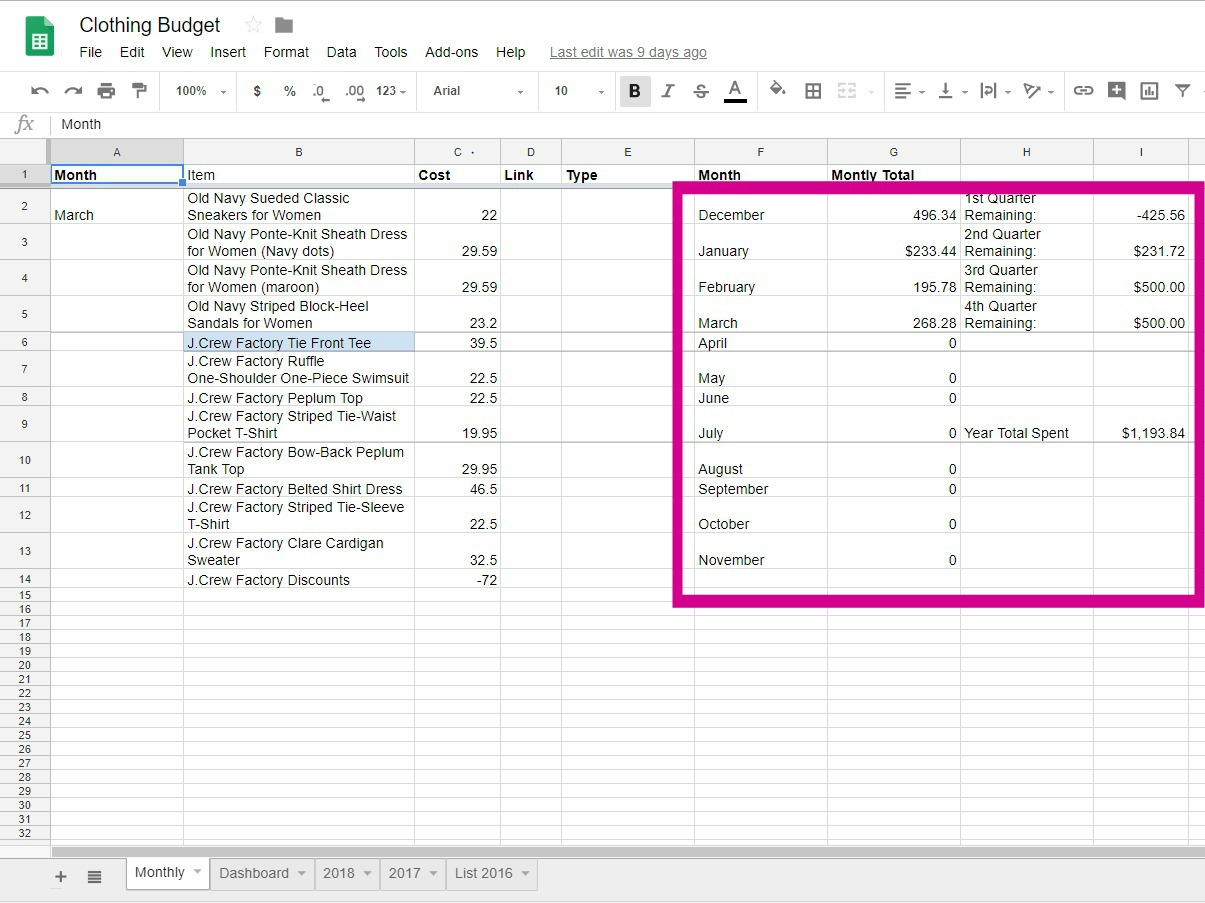Click the Merge cells icon
Screen dimensions: 1205x903
point(847,91)
